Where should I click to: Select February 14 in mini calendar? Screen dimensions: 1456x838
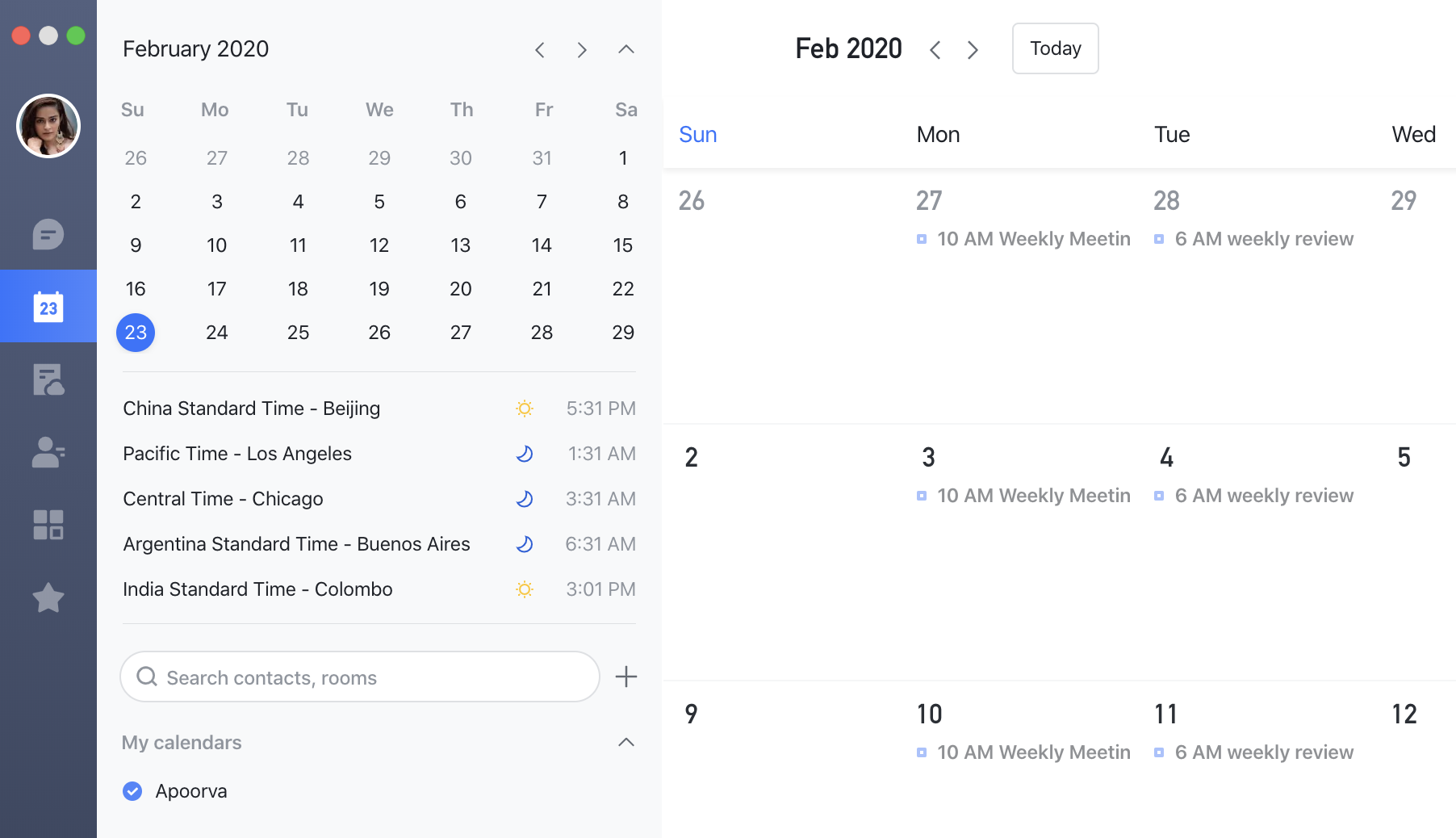[542, 245]
